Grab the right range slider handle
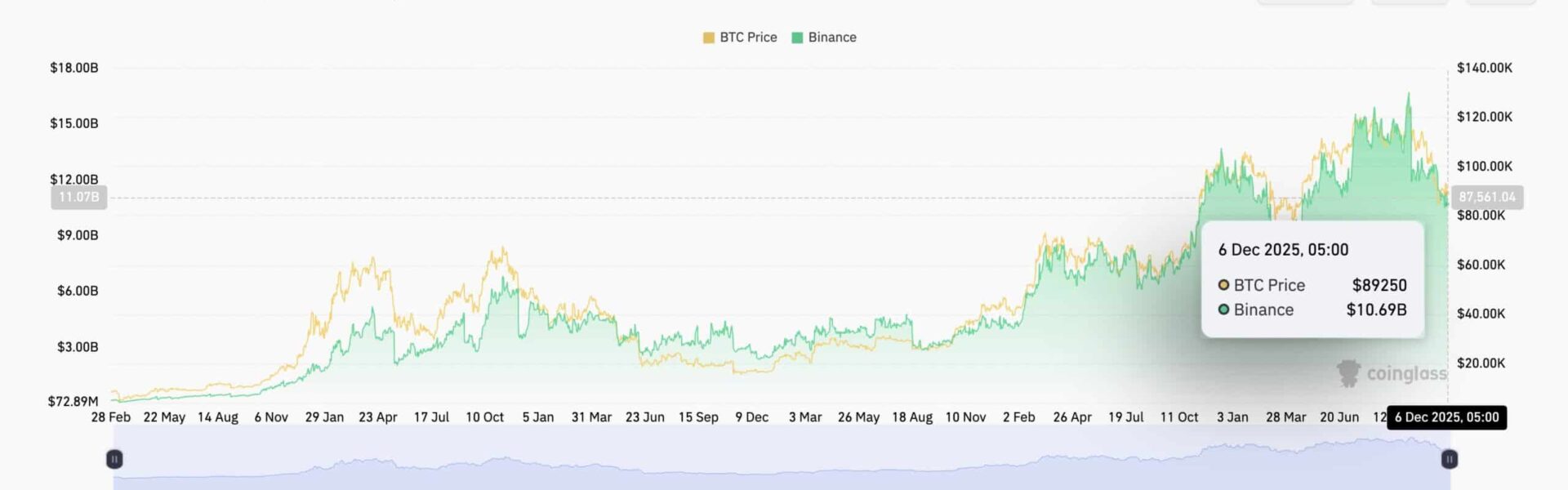This screenshot has height=490, width=1568. 1449,459
